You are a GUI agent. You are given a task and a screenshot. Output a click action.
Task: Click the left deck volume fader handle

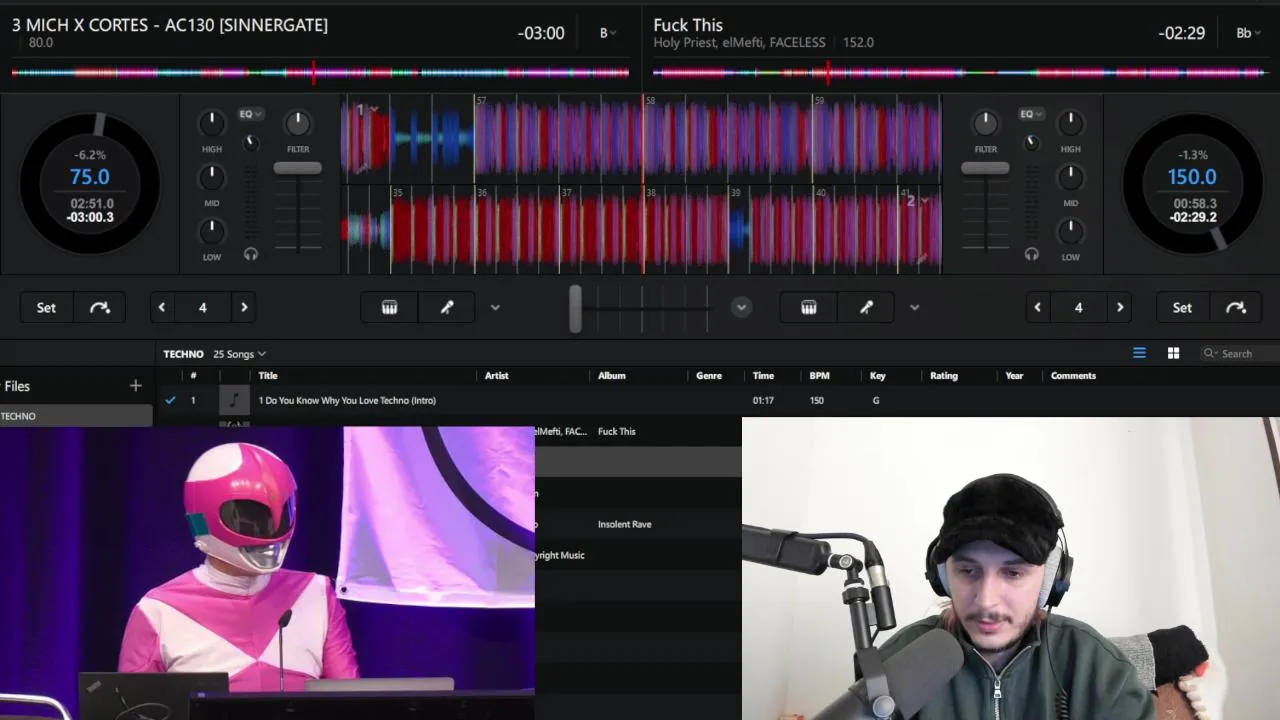[x=298, y=168]
